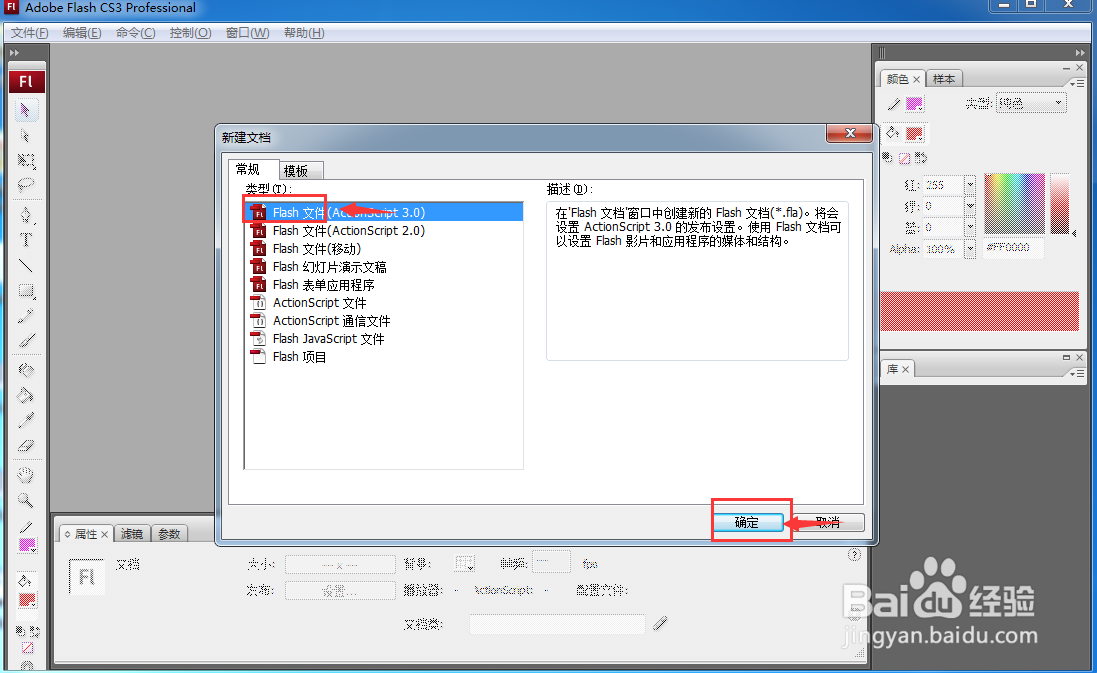Image resolution: width=1097 pixels, height=673 pixels.
Task: Select the Eyedropper tool
Action: (26, 420)
